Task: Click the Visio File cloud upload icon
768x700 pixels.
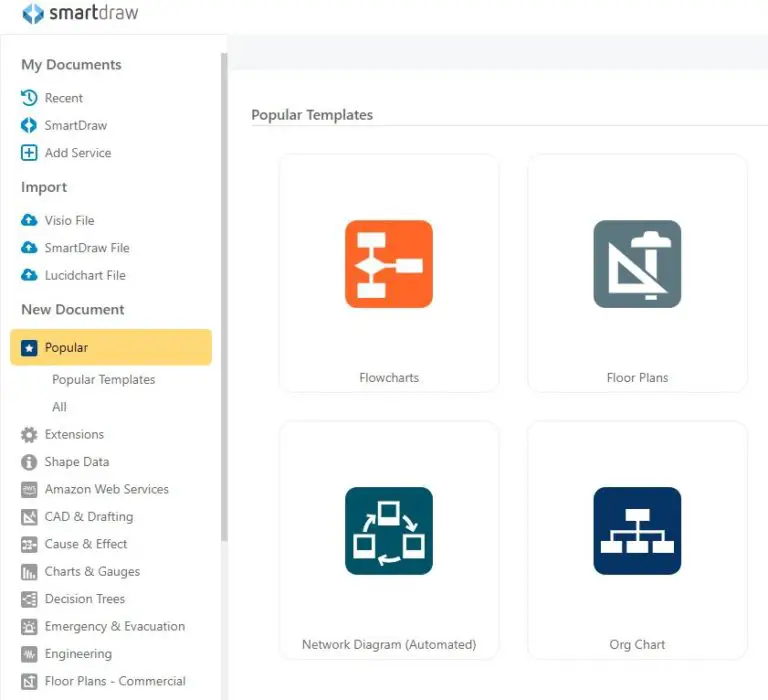Action: (x=29, y=220)
